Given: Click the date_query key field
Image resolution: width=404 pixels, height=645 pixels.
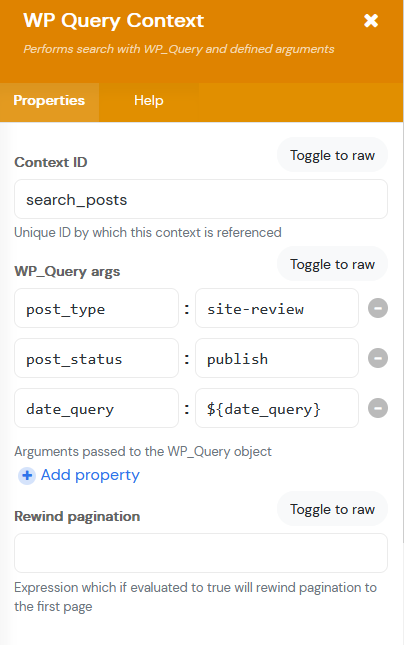Looking at the screenshot, I should coord(96,408).
